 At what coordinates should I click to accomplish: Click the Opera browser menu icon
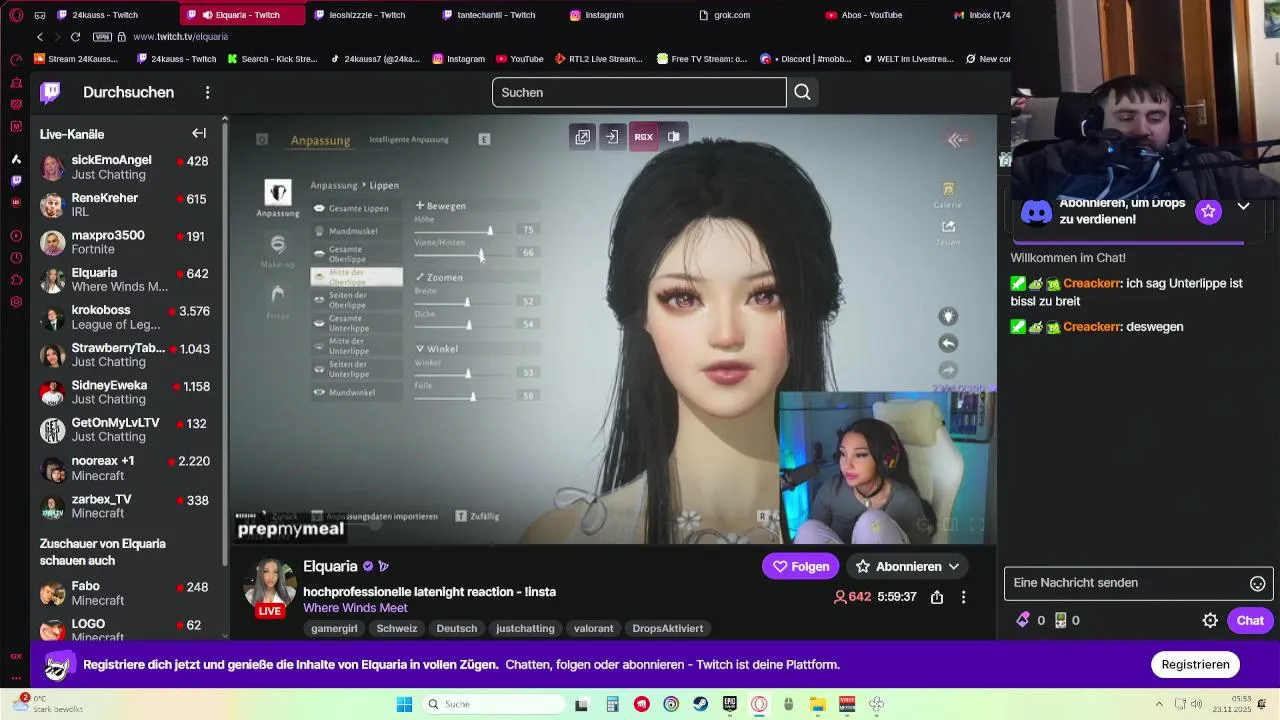click(16, 15)
